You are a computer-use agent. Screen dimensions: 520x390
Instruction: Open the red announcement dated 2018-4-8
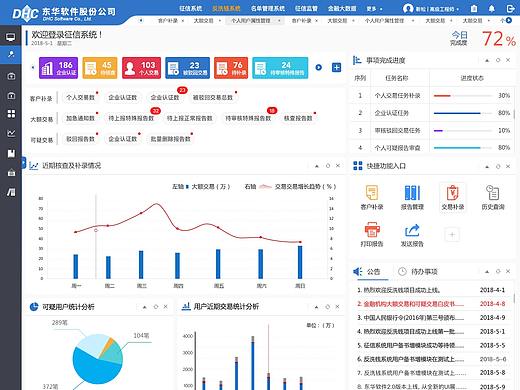tap(431, 304)
